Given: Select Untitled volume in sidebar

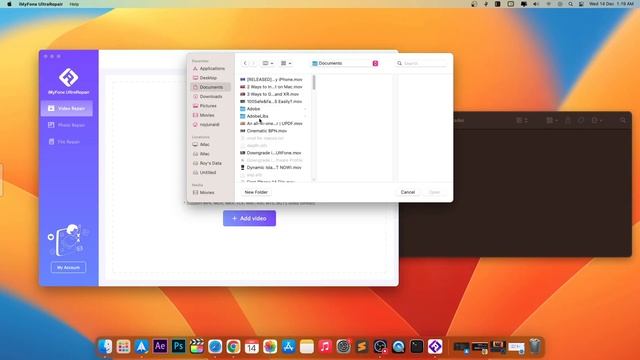Looking at the screenshot, I should [x=210, y=173].
